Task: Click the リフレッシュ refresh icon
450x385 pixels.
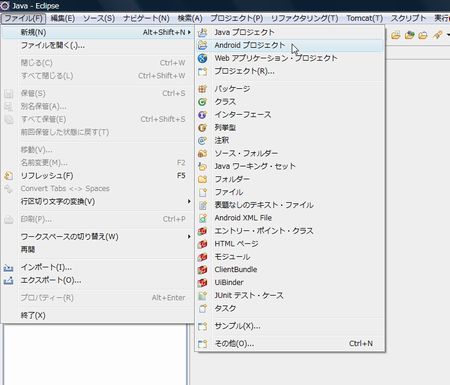Action: [x=9, y=176]
